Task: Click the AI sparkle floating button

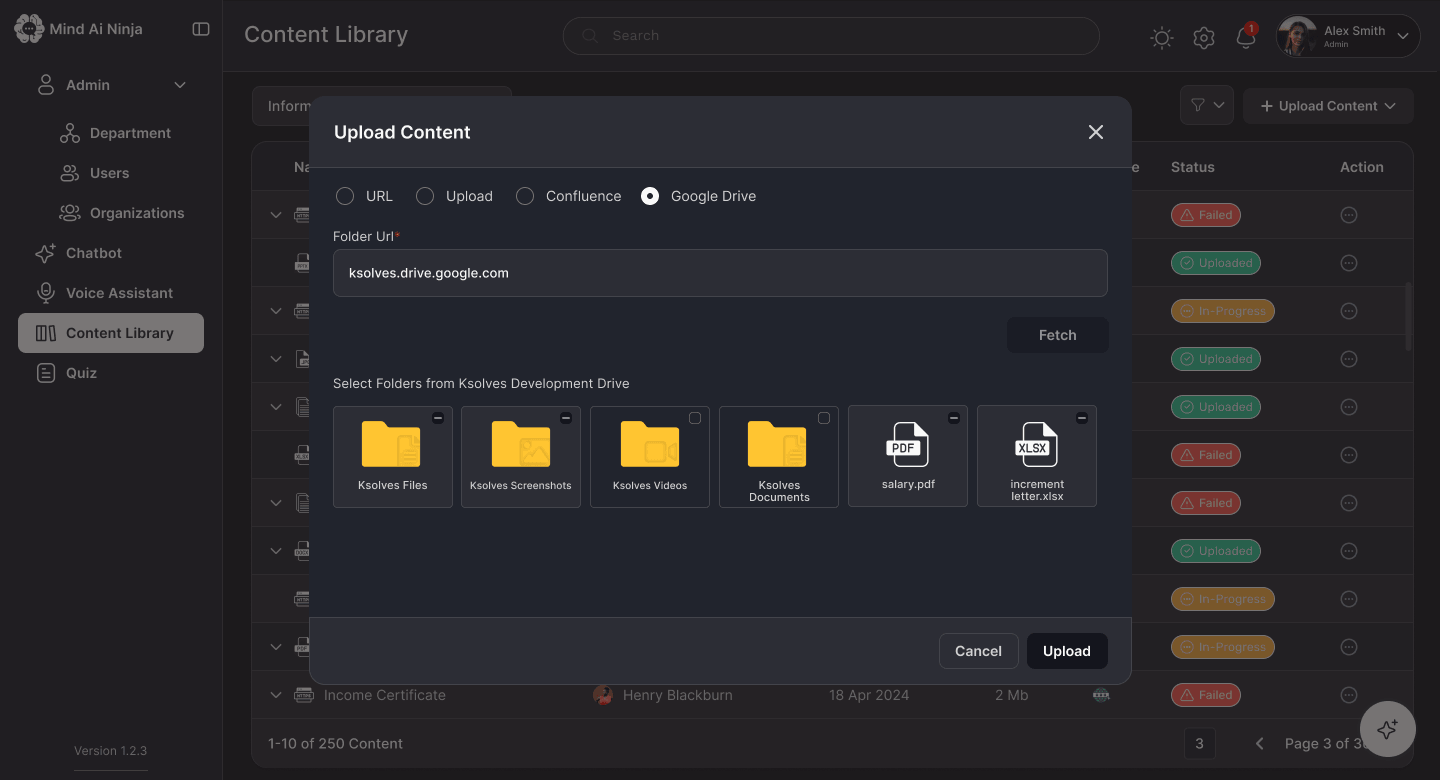Action: pyautogui.click(x=1387, y=729)
